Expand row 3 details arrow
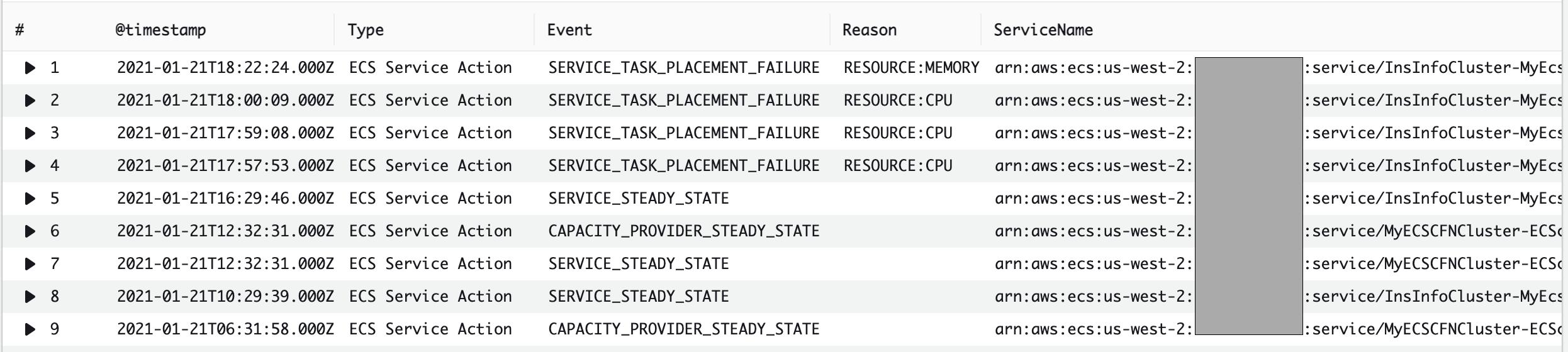 point(30,133)
